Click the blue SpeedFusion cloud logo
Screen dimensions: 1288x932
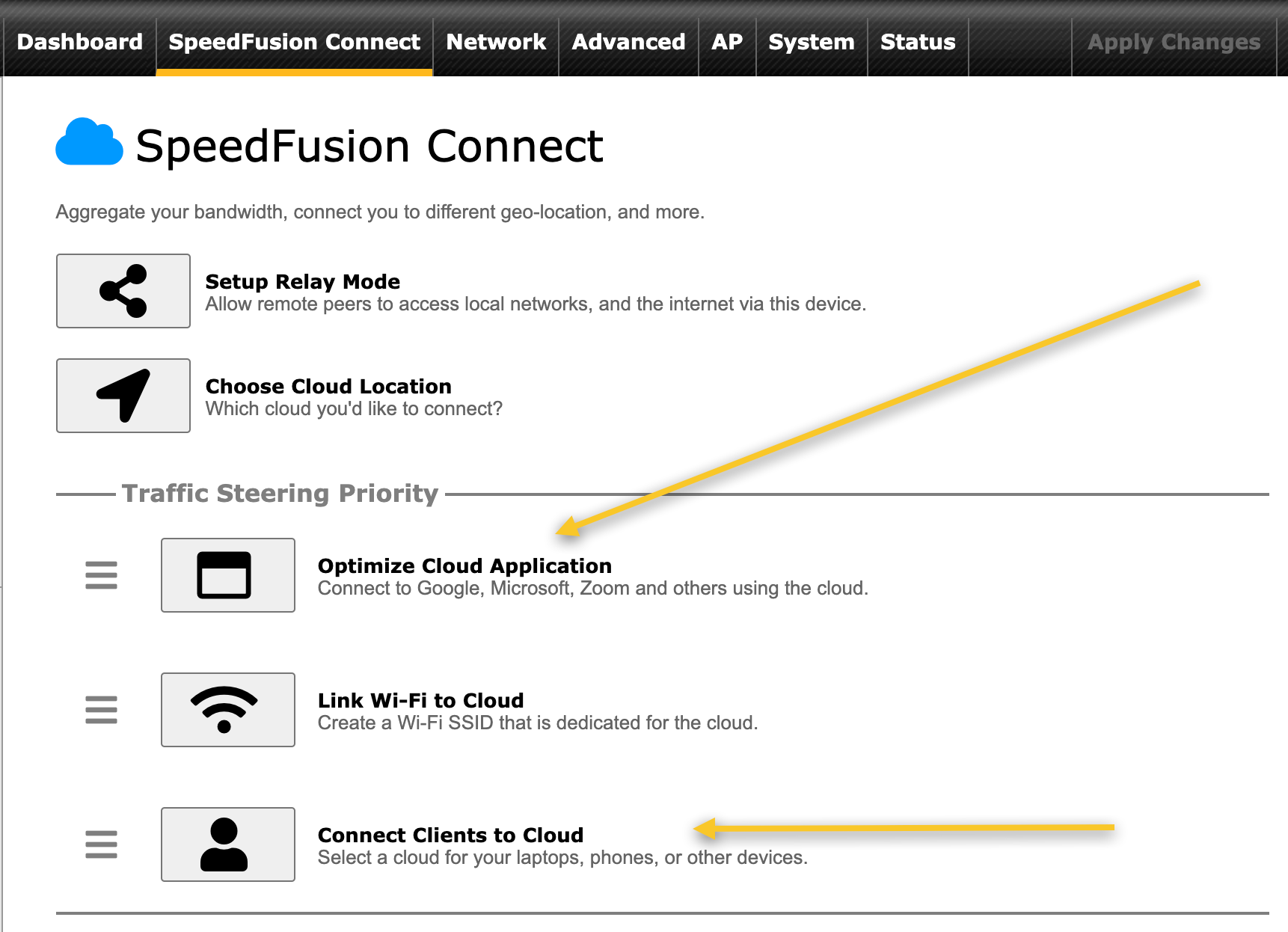pos(89,142)
